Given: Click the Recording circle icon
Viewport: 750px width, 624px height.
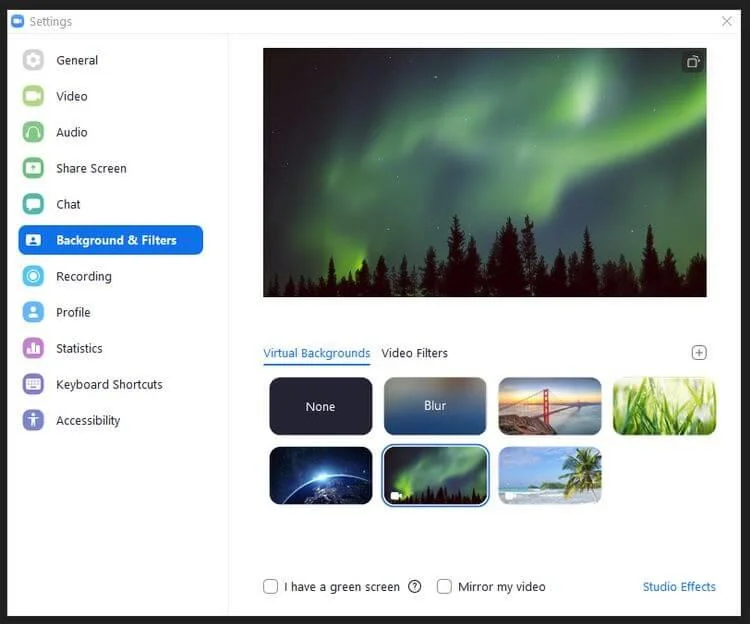Looking at the screenshot, I should point(33,276).
